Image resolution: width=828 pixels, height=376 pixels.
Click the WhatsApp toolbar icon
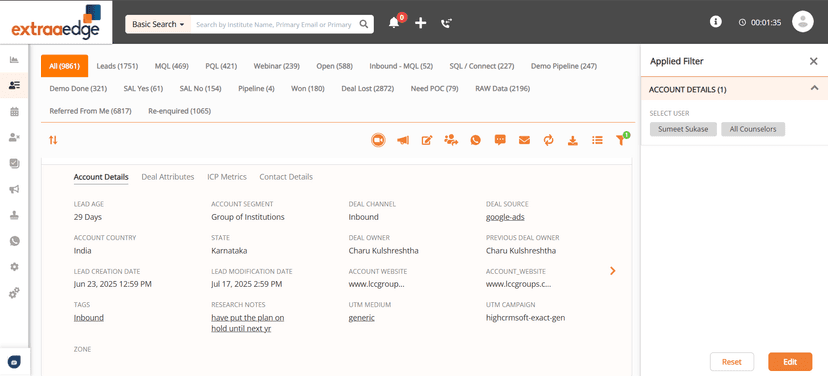[476, 140]
